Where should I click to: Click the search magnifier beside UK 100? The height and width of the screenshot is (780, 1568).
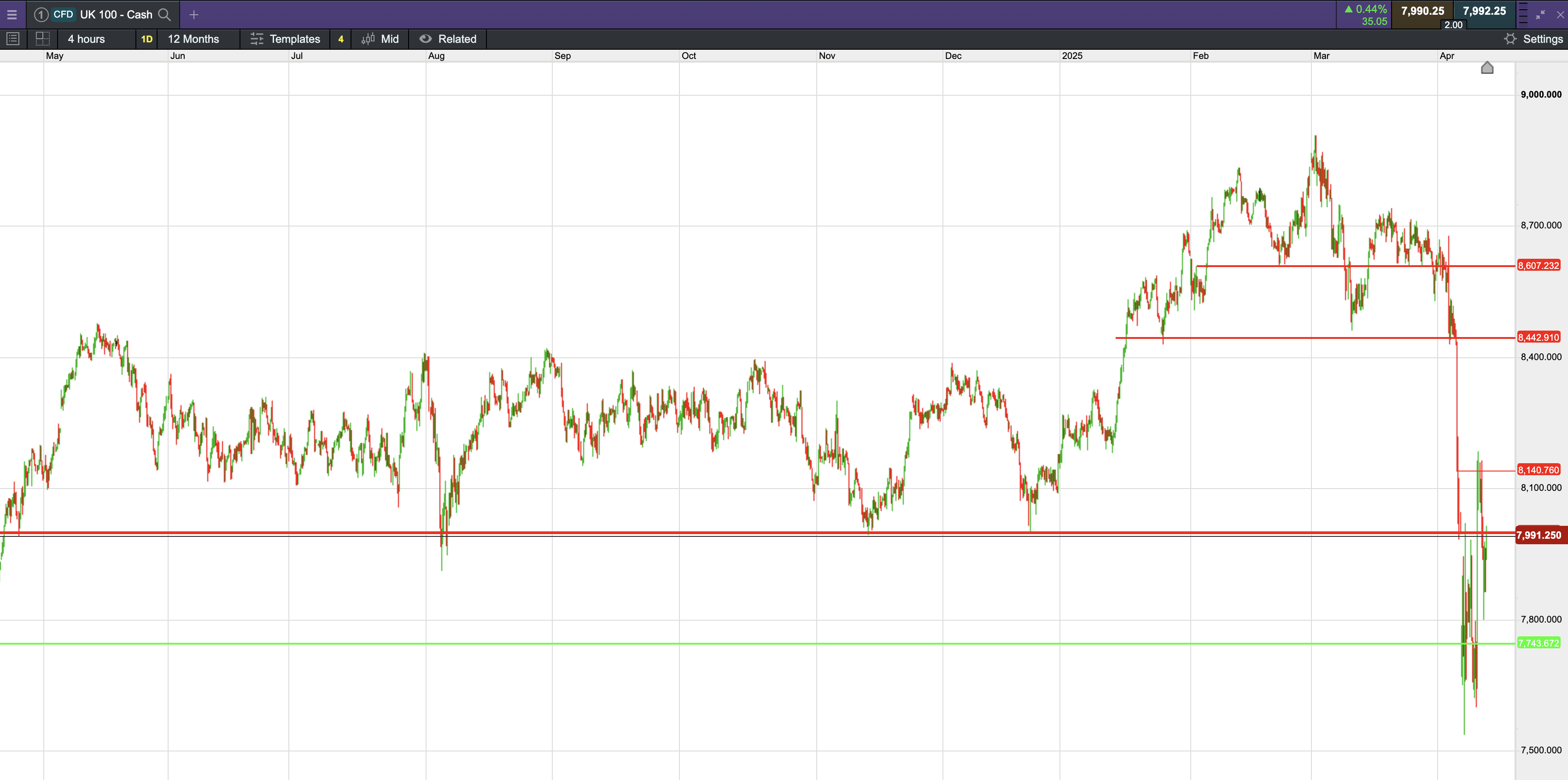[x=164, y=15]
